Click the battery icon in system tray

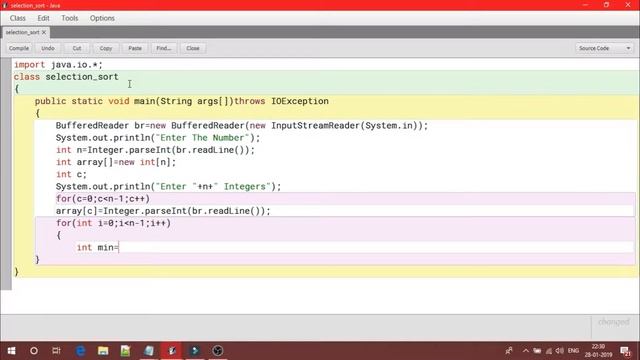click(x=537, y=351)
